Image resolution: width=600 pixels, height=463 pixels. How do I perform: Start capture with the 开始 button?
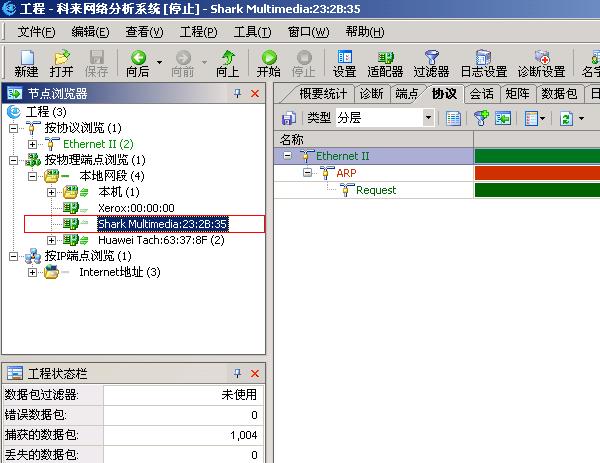click(269, 64)
